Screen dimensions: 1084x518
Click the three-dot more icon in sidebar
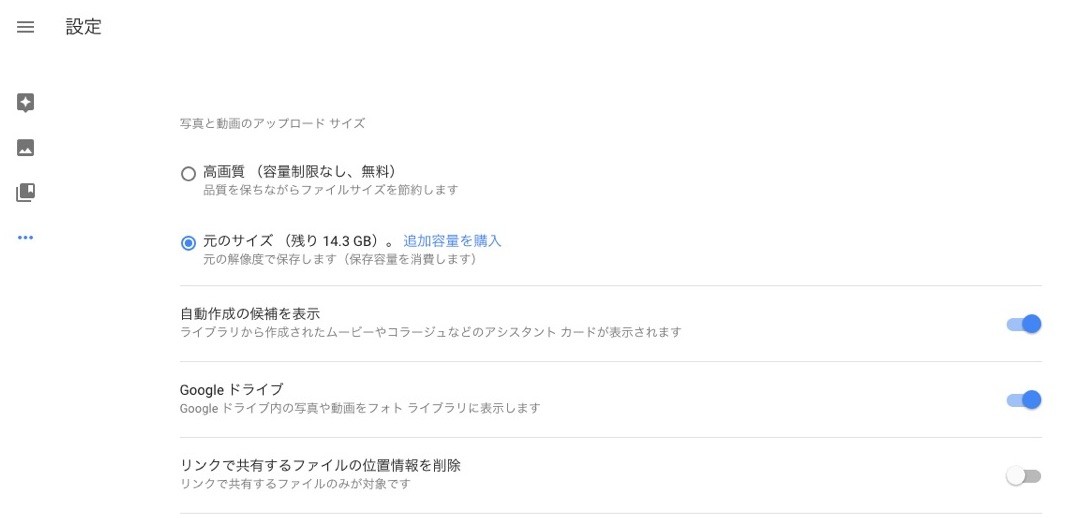click(26, 238)
